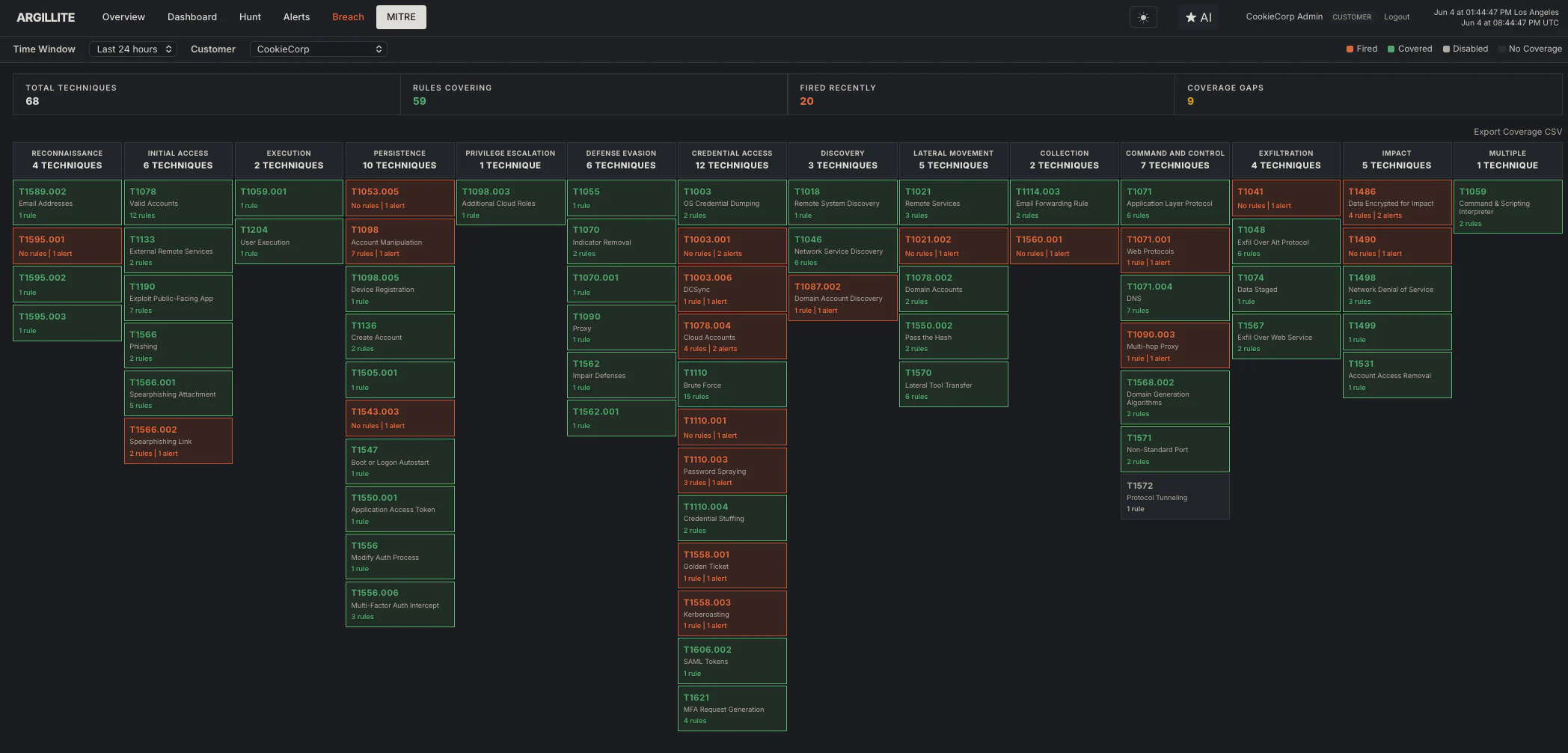Viewport: 1568px width, 753px height.
Task: Go to the Overview tab
Action: click(123, 16)
